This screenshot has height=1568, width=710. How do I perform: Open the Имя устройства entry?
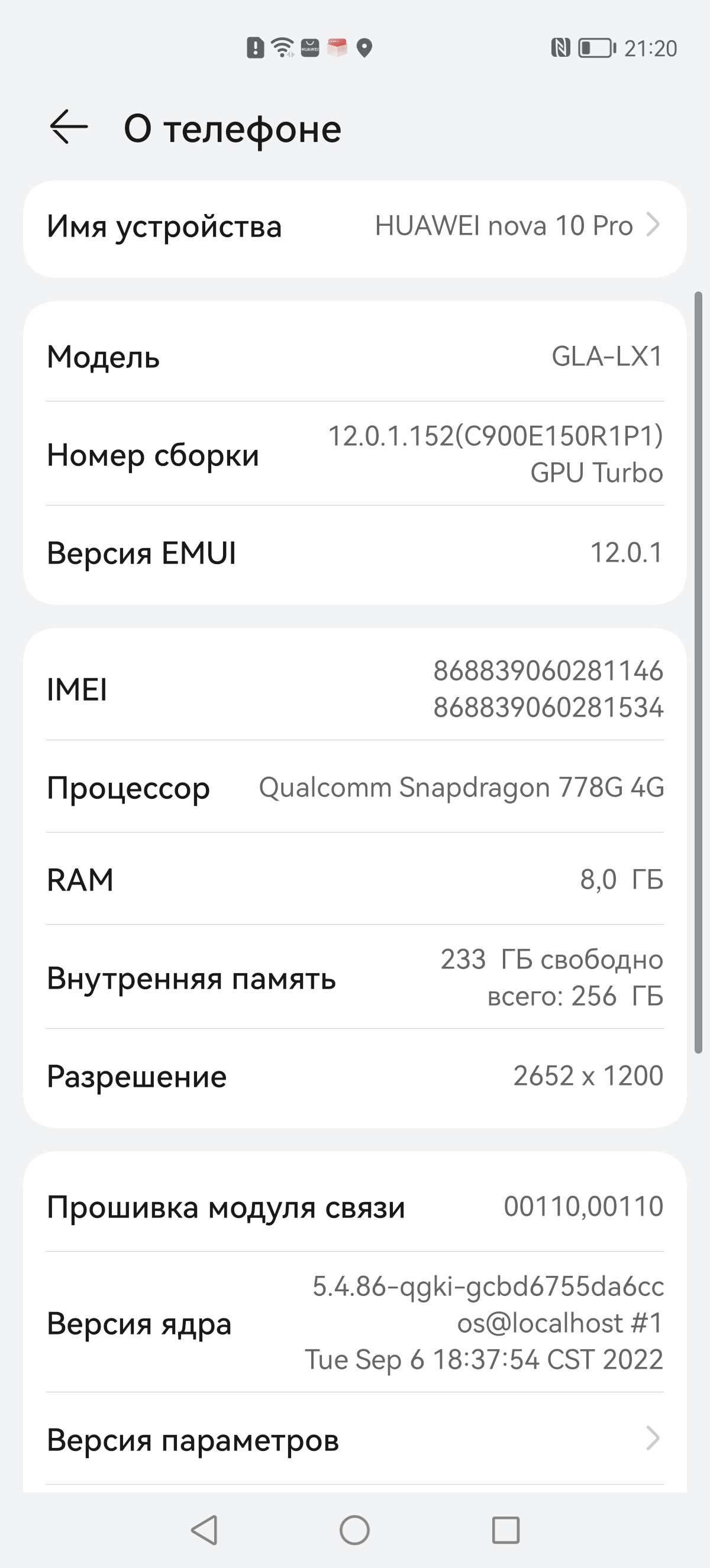(164, 227)
